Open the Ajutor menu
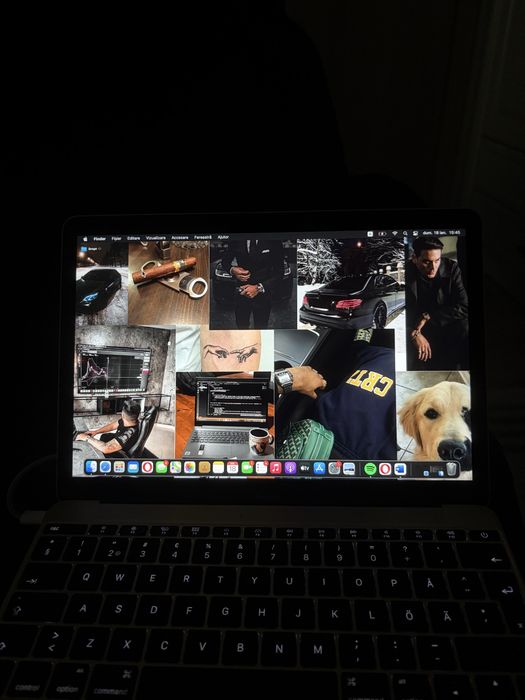 coord(223,237)
